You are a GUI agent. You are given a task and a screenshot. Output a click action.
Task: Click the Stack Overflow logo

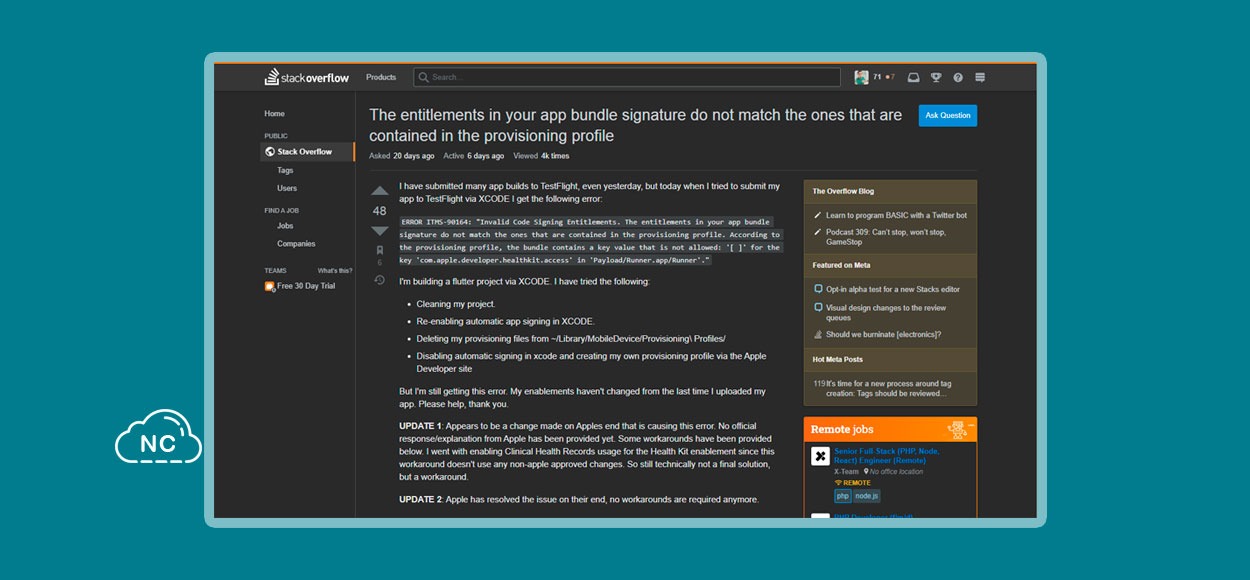pyautogui.click(x=309, y=77)
